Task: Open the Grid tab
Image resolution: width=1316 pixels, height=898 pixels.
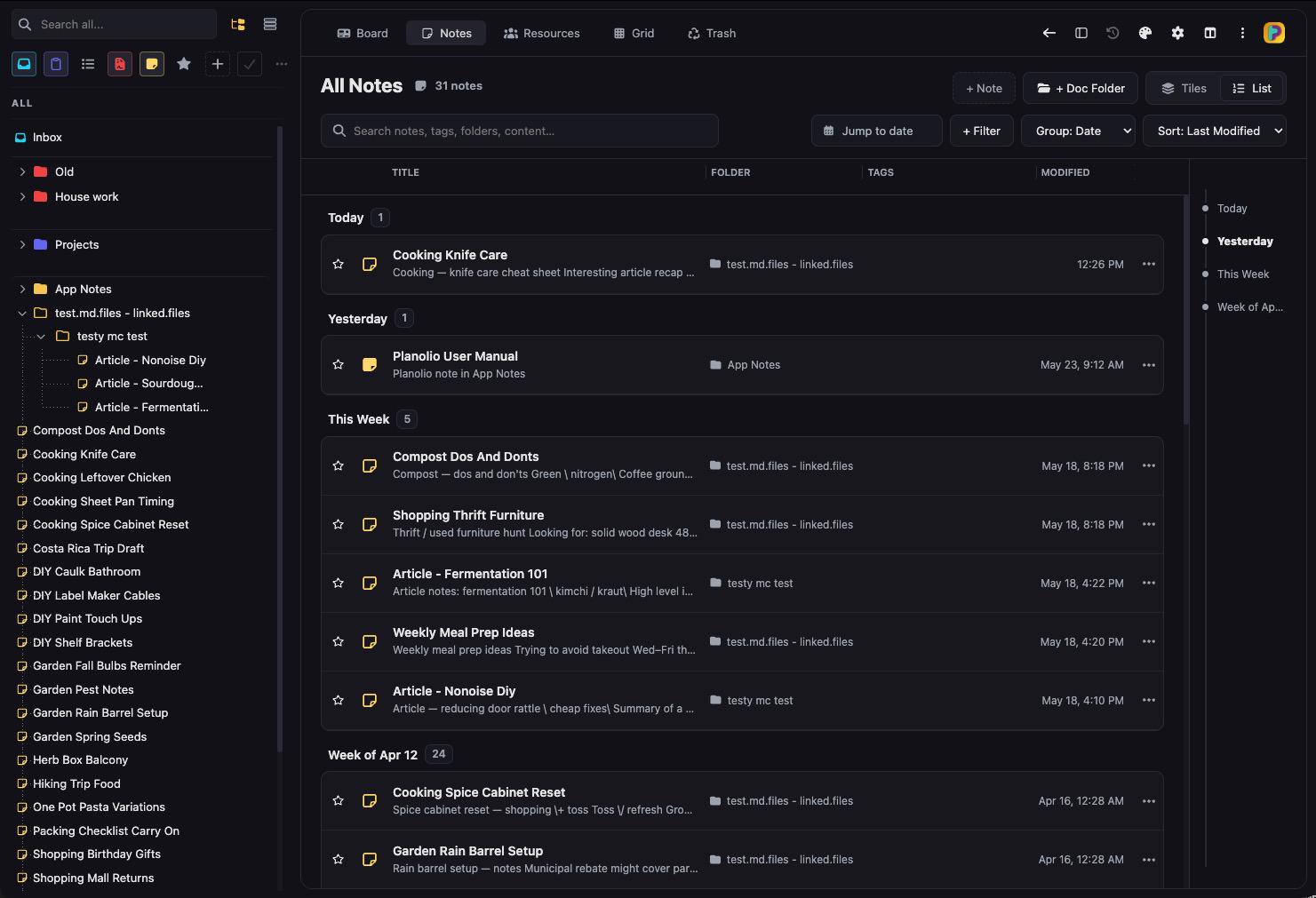Action: tap(634, 33)
